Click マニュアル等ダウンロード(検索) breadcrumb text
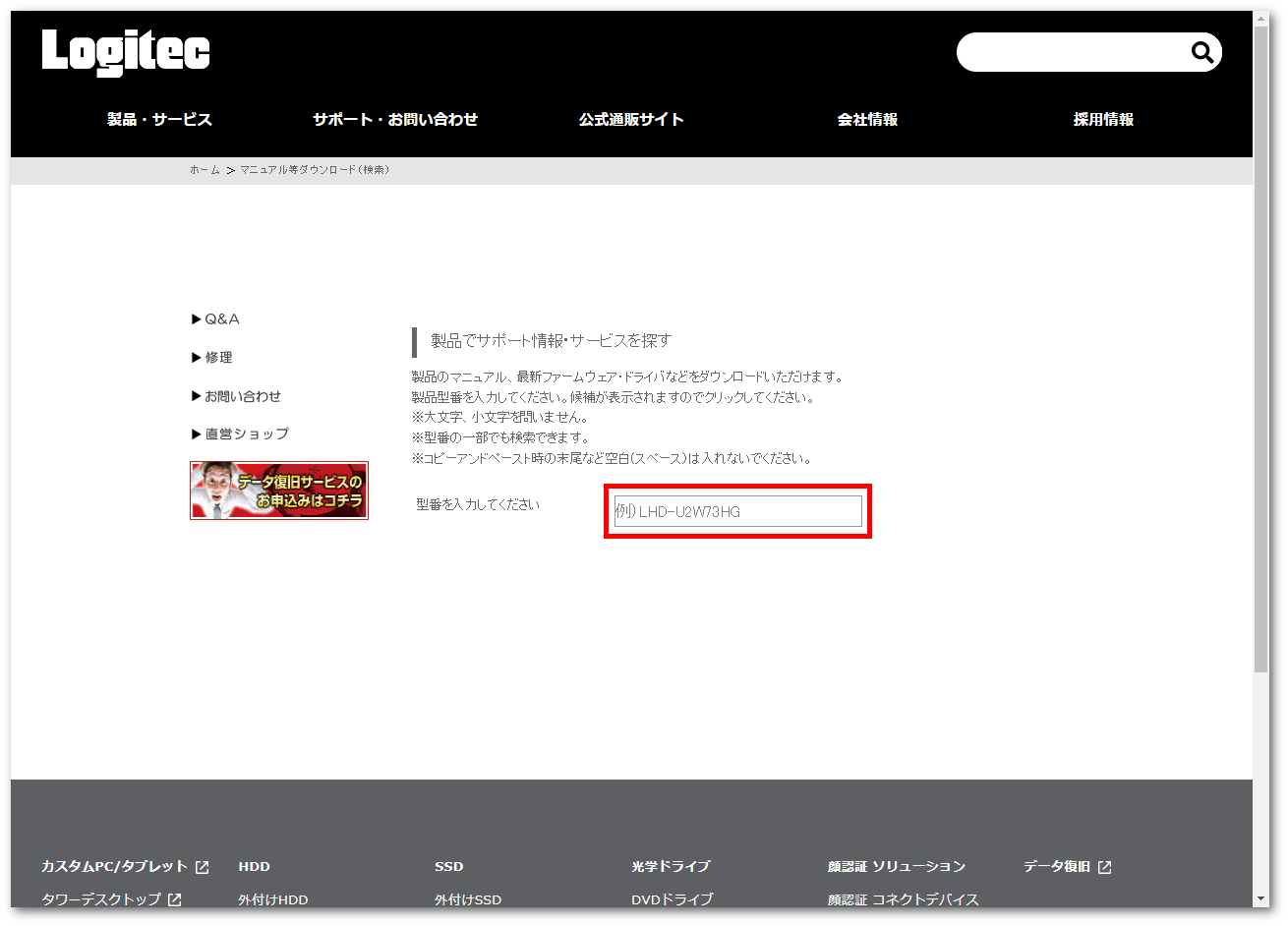The width and height of the screenshot is (1288, 926). [x=315, y=170]
